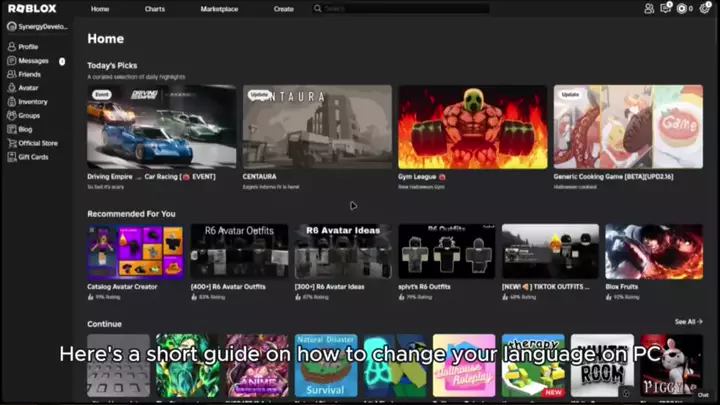The height and width of the screenshot is (405, 720).
Task: Select the Create tab in the navbar
Action: [284, 9]
